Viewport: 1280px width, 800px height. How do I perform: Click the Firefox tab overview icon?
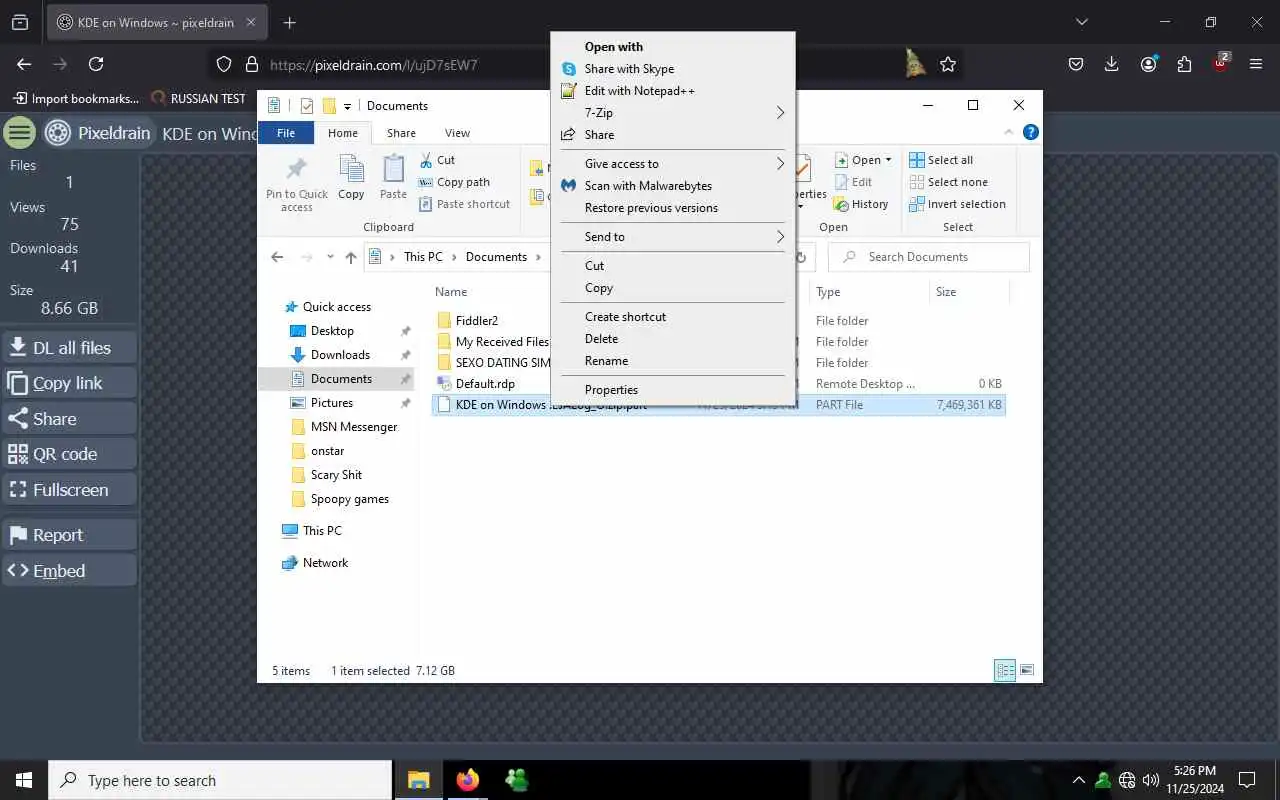click(20, 22)
